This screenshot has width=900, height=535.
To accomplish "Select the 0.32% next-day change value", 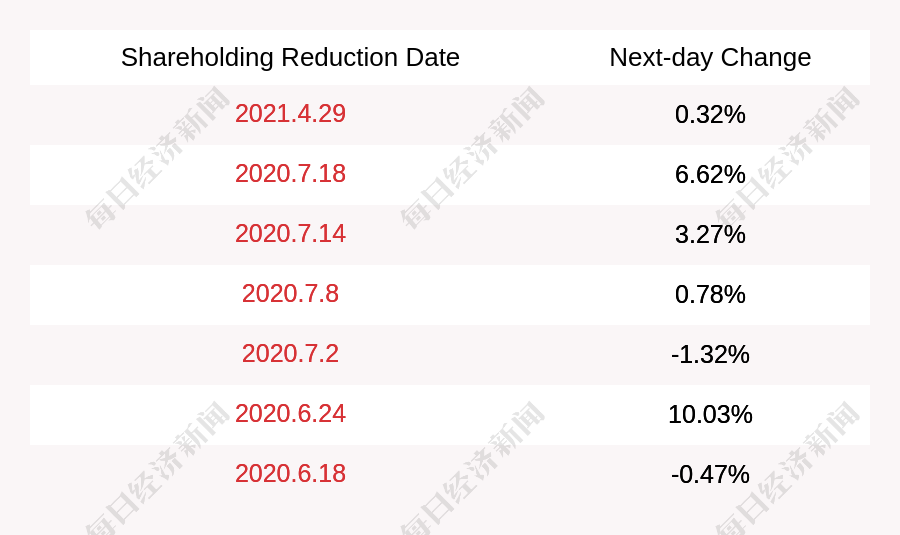I will (x=710, y=114).
